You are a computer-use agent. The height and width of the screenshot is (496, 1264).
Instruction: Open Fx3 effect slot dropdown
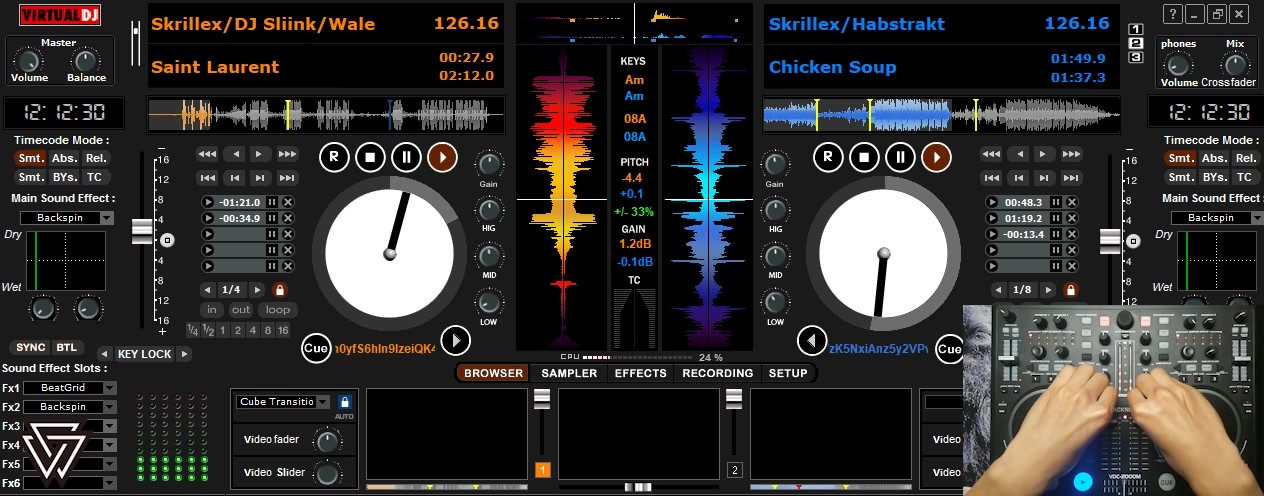pyautogui.click(x=109, y=426)
